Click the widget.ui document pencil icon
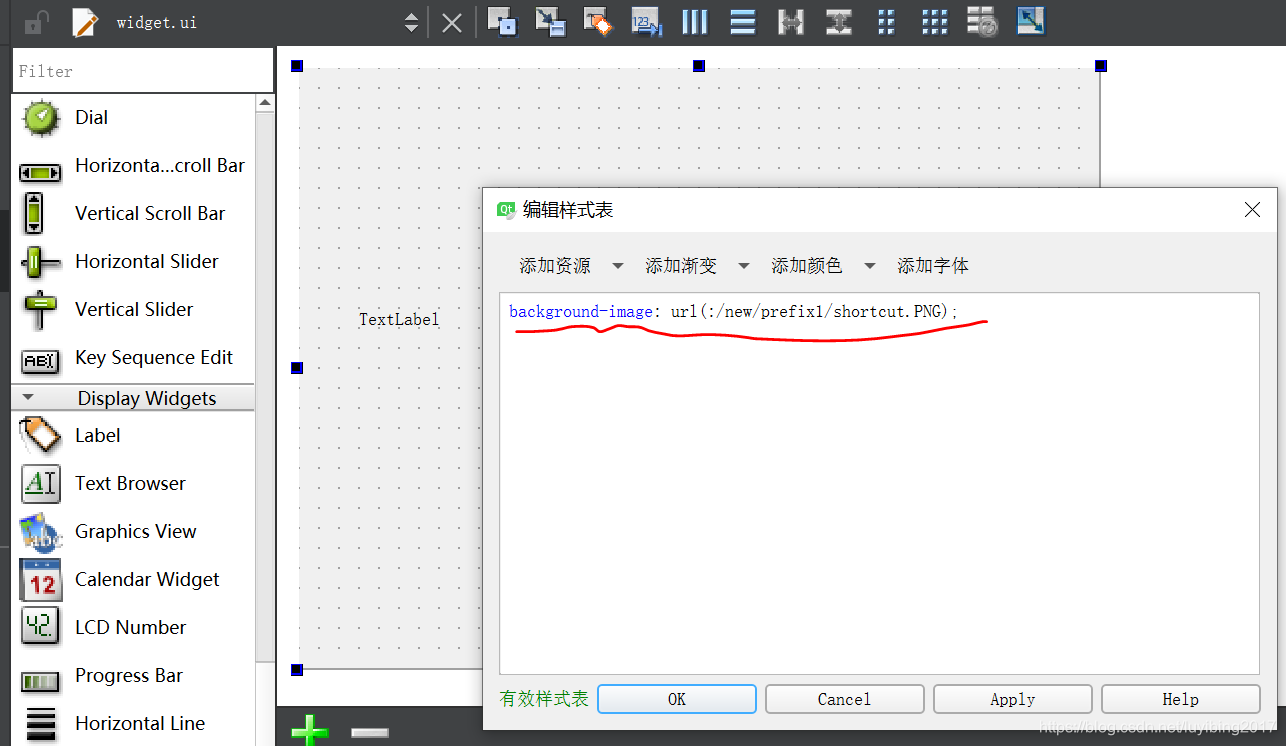Image resolution: width=1286 pixels, height=746 pixels. [x=86, y=22]
